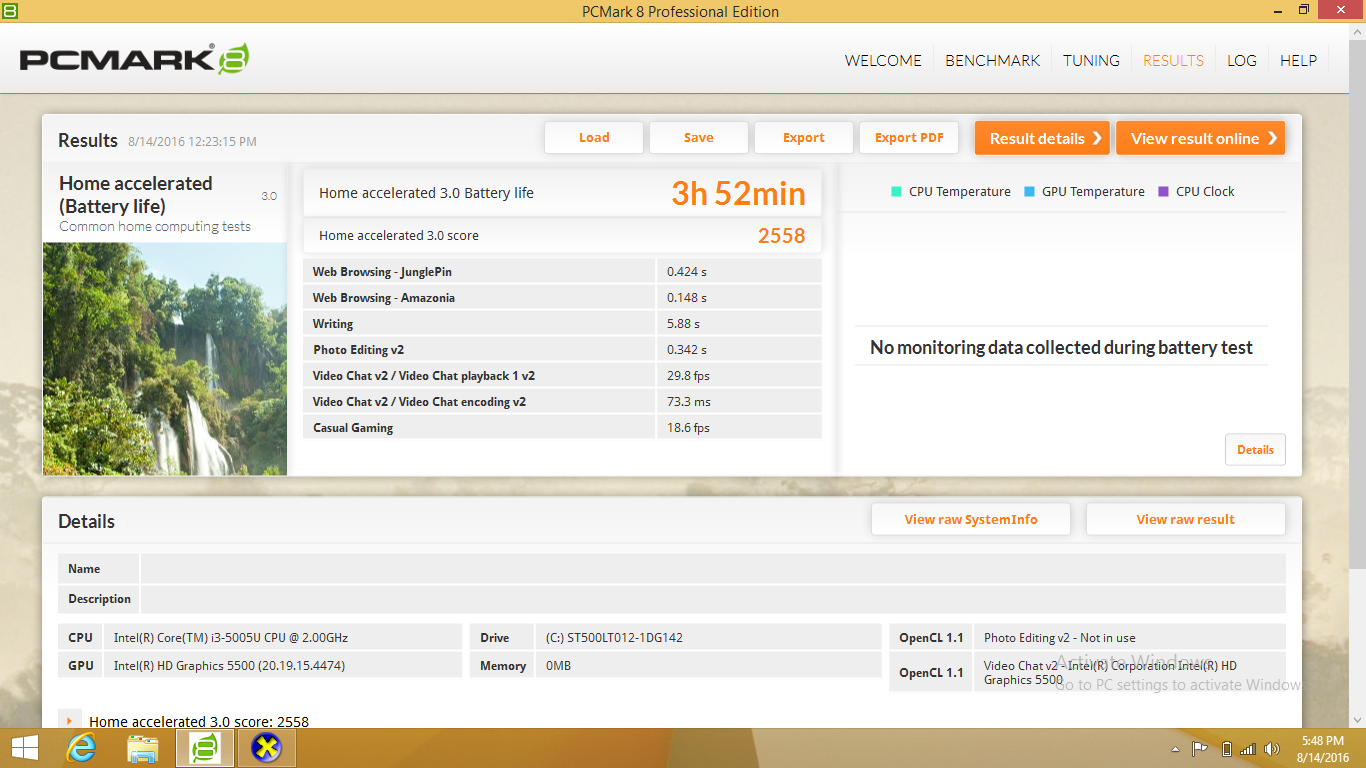This screenshot has width=1366, height=768.
Task: Click the ST500LT012-1DG142 drive value
Action: 614,637
